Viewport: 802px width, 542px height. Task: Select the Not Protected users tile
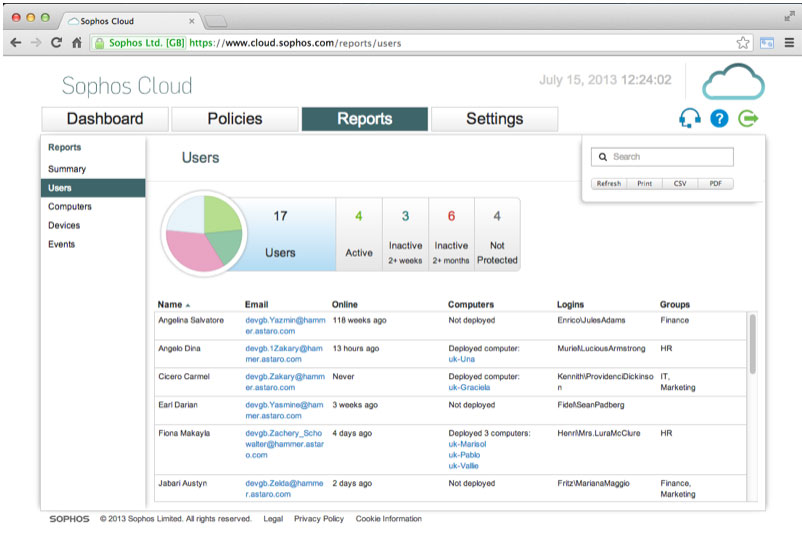[x=497, y=234]
